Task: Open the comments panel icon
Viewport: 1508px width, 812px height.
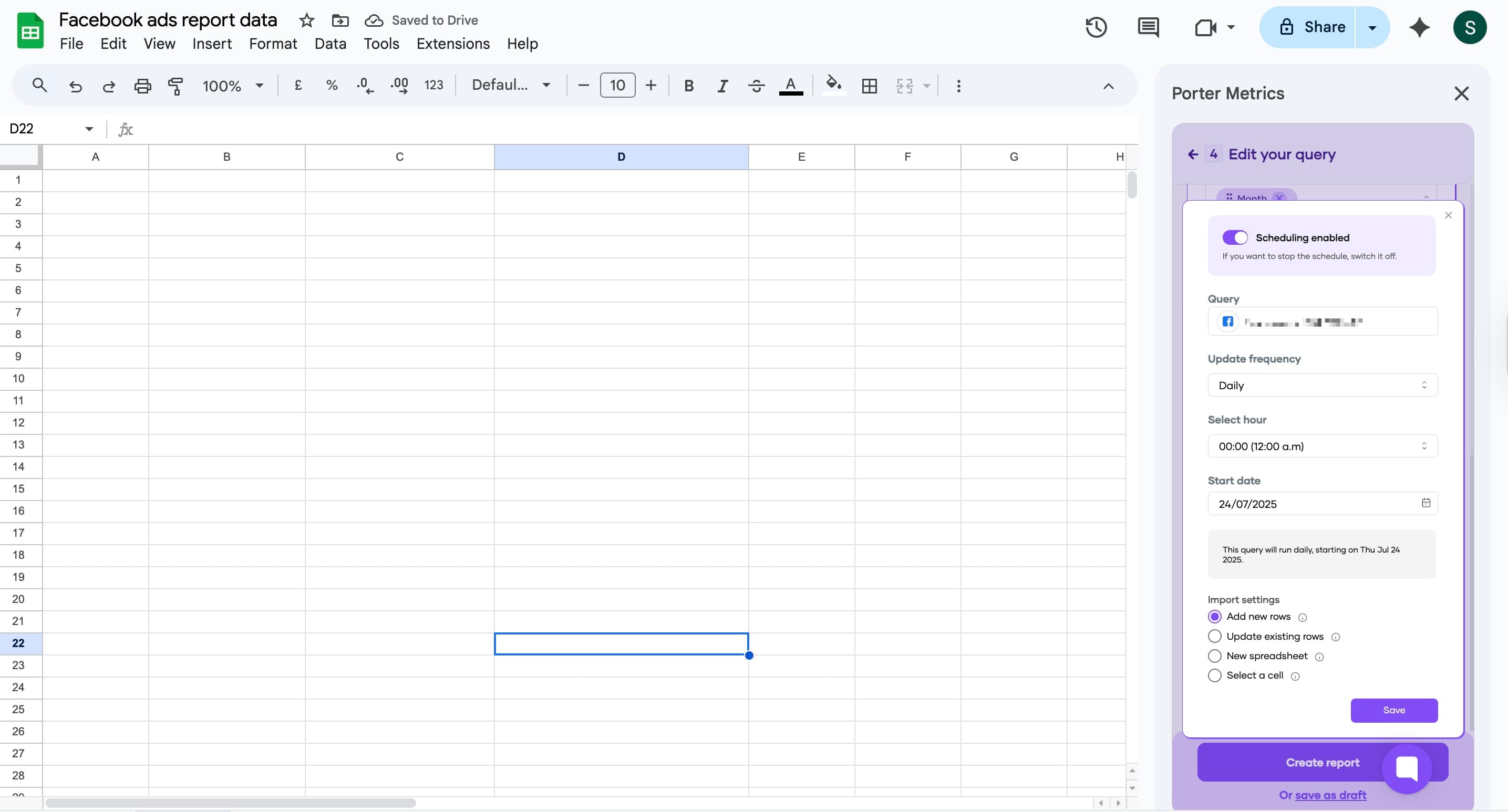Action: [1148, 27]
